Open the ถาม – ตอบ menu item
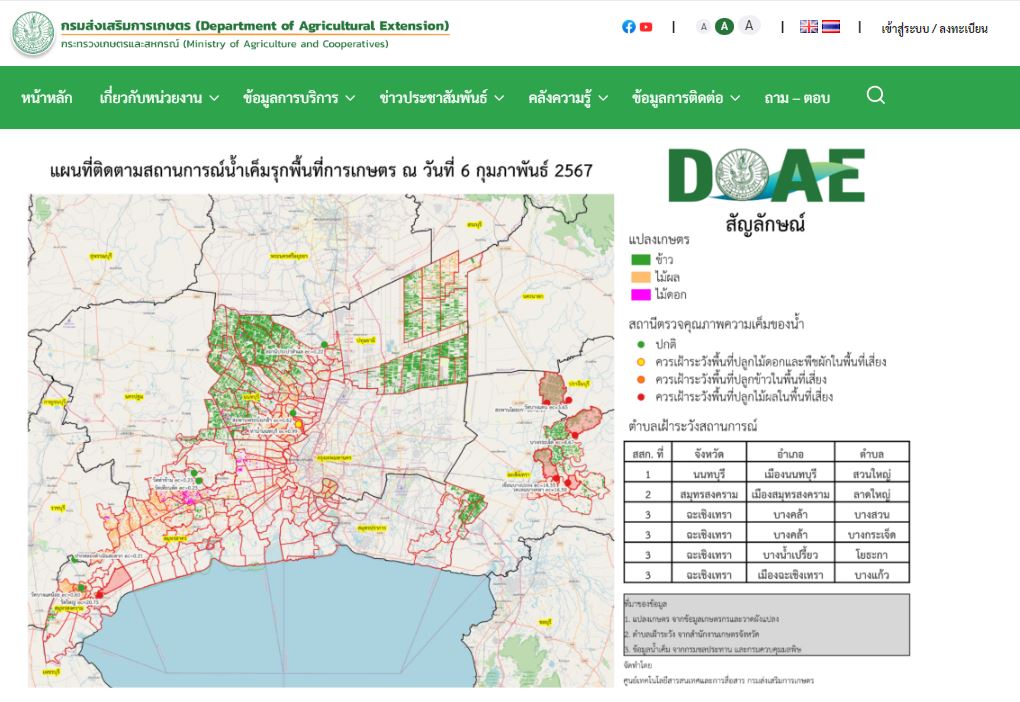The width and height of the screenshot is (1020, 702). click(797, 98)
